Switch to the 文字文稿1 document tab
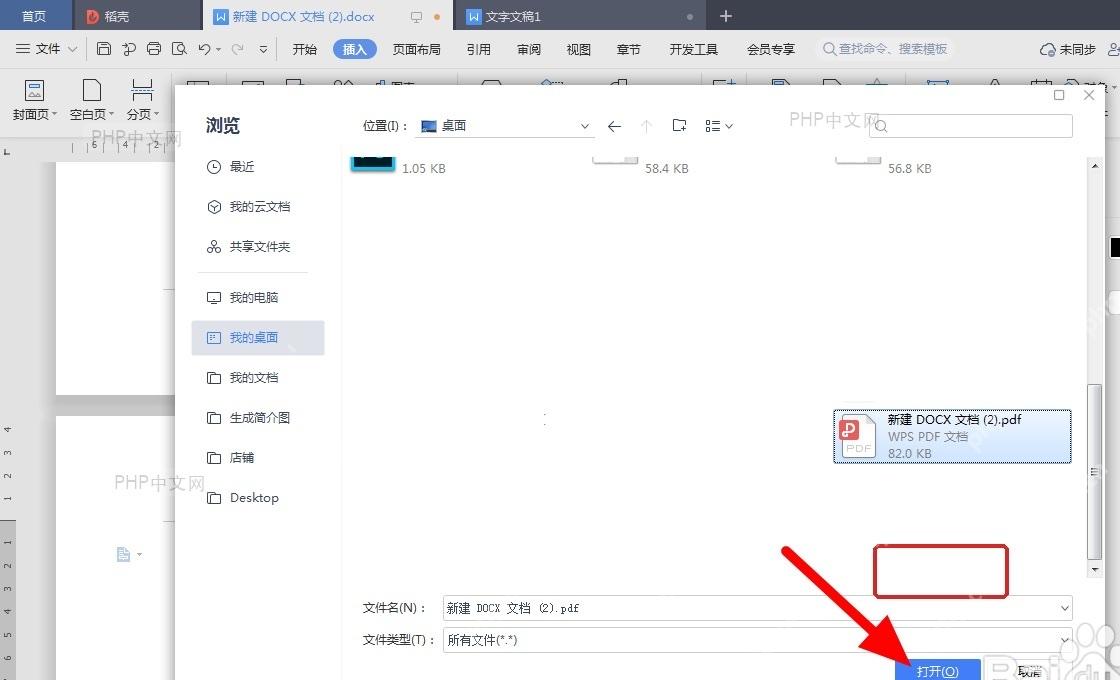1120x680 pixels. pyautogui.click(x=580, y=15)
